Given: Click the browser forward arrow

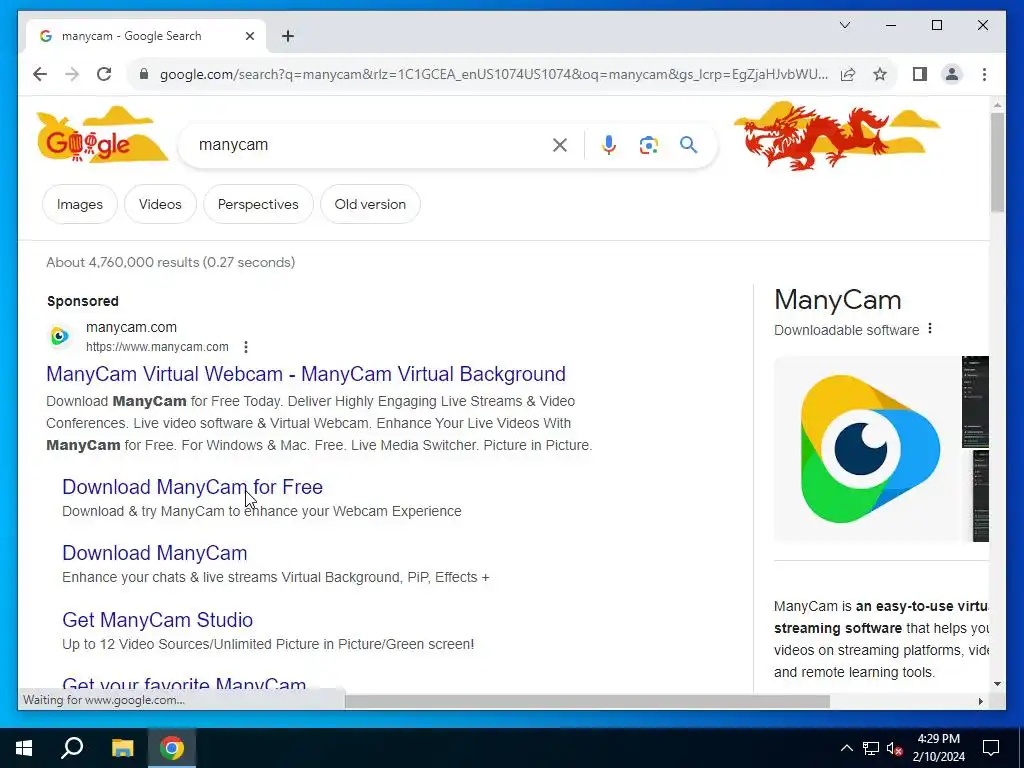Looking at the screenshot, I should [x=72, y=74].
